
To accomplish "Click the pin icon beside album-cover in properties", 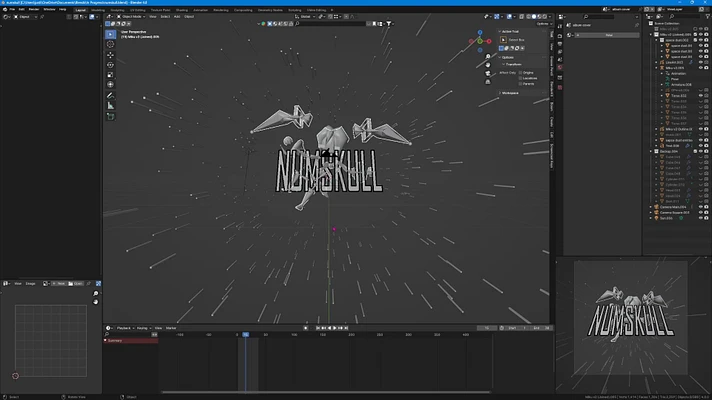I will [637, 25].
